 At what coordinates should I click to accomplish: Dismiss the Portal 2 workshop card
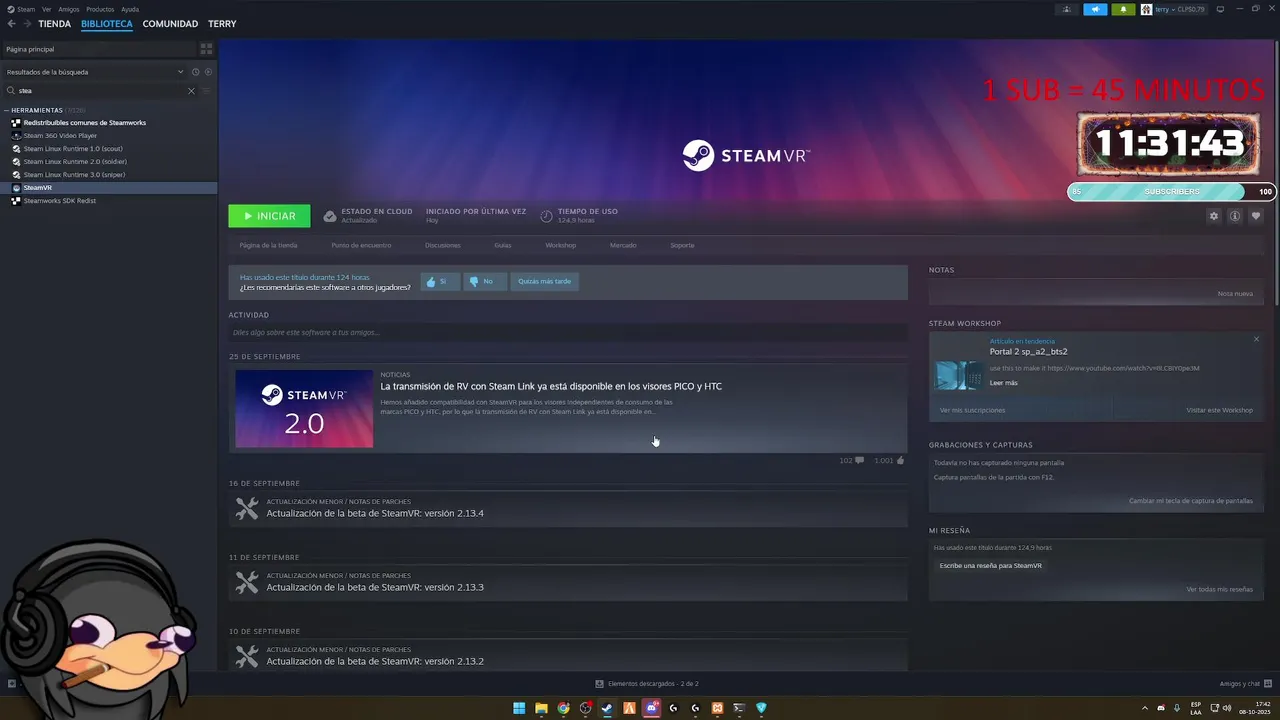pos(1256,339)
